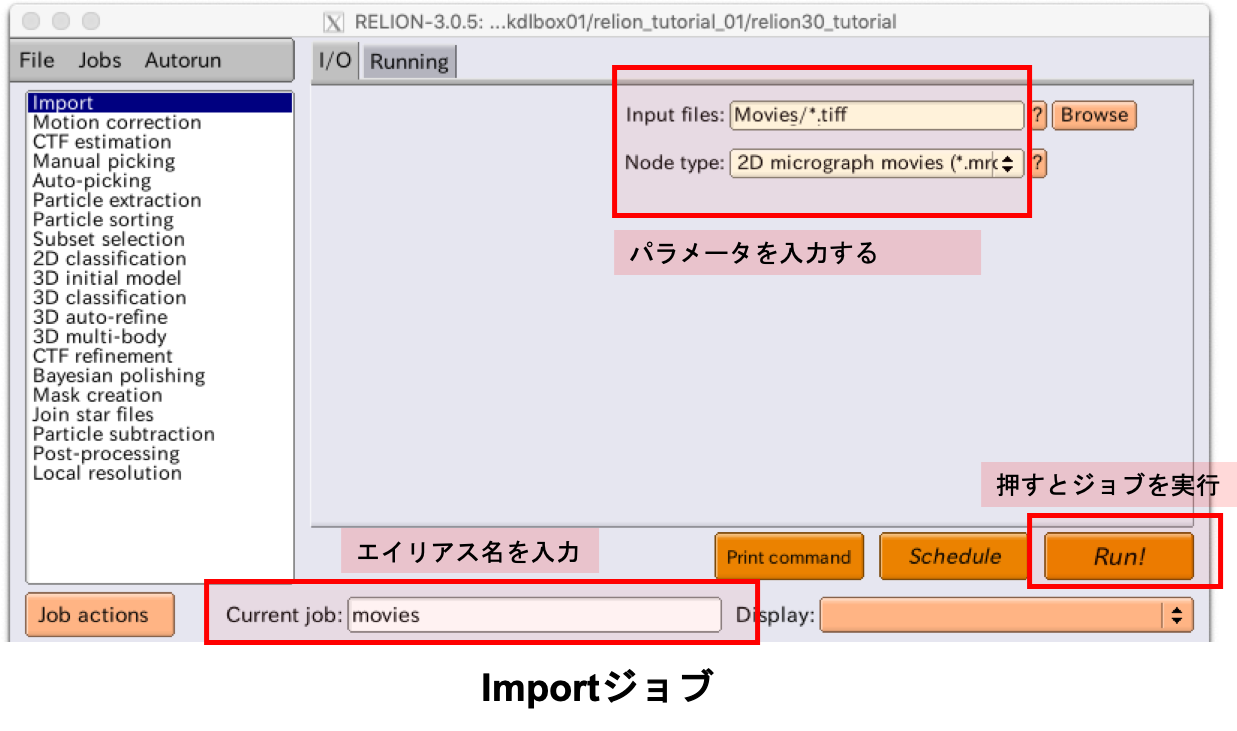This screenshot has width=1237, height=731.
Task: Pick Mask creation in job list
Action: [161, 396]
